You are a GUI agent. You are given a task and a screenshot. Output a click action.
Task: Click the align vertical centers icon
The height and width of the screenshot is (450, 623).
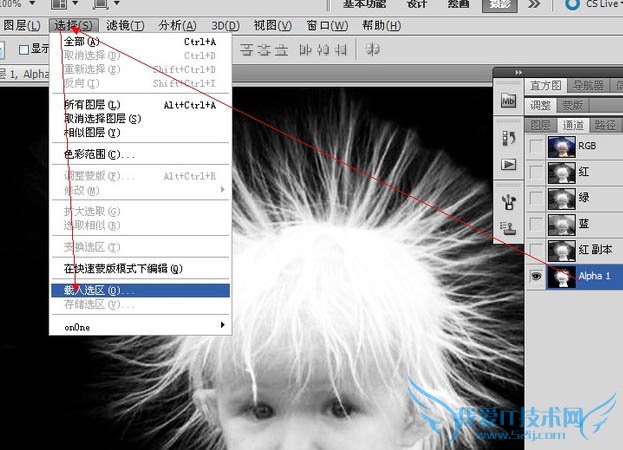pos(264,50)
